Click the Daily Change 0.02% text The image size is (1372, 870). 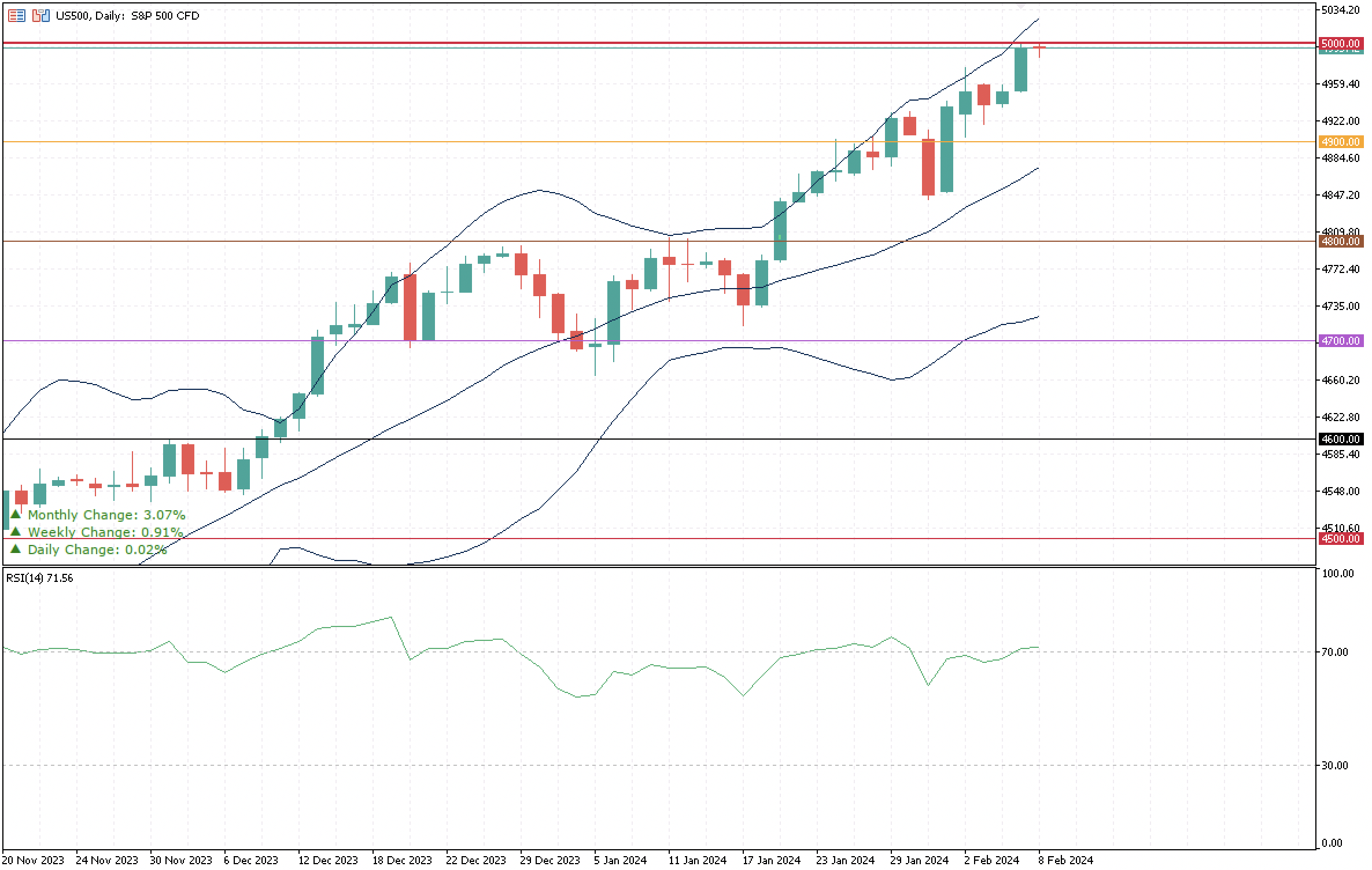tap(97, 549)
